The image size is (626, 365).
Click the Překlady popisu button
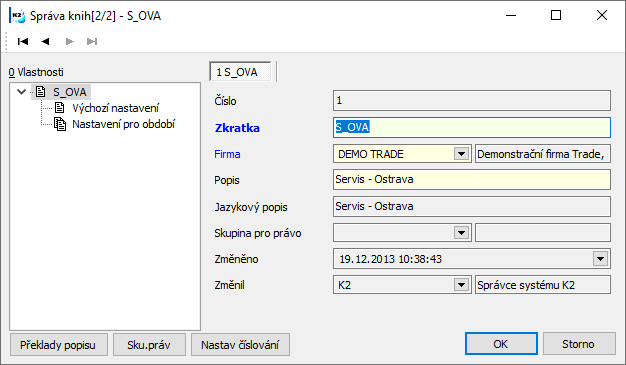pos(58,345)
